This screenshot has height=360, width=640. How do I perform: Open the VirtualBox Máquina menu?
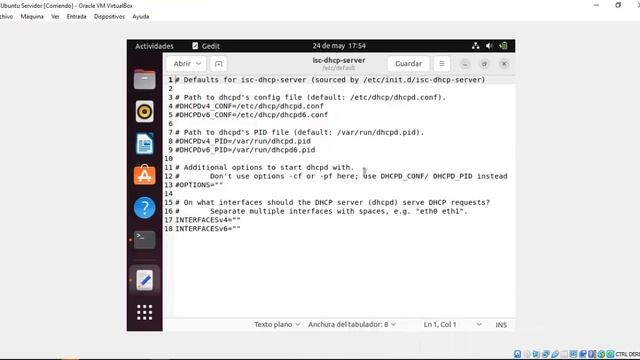32,16
